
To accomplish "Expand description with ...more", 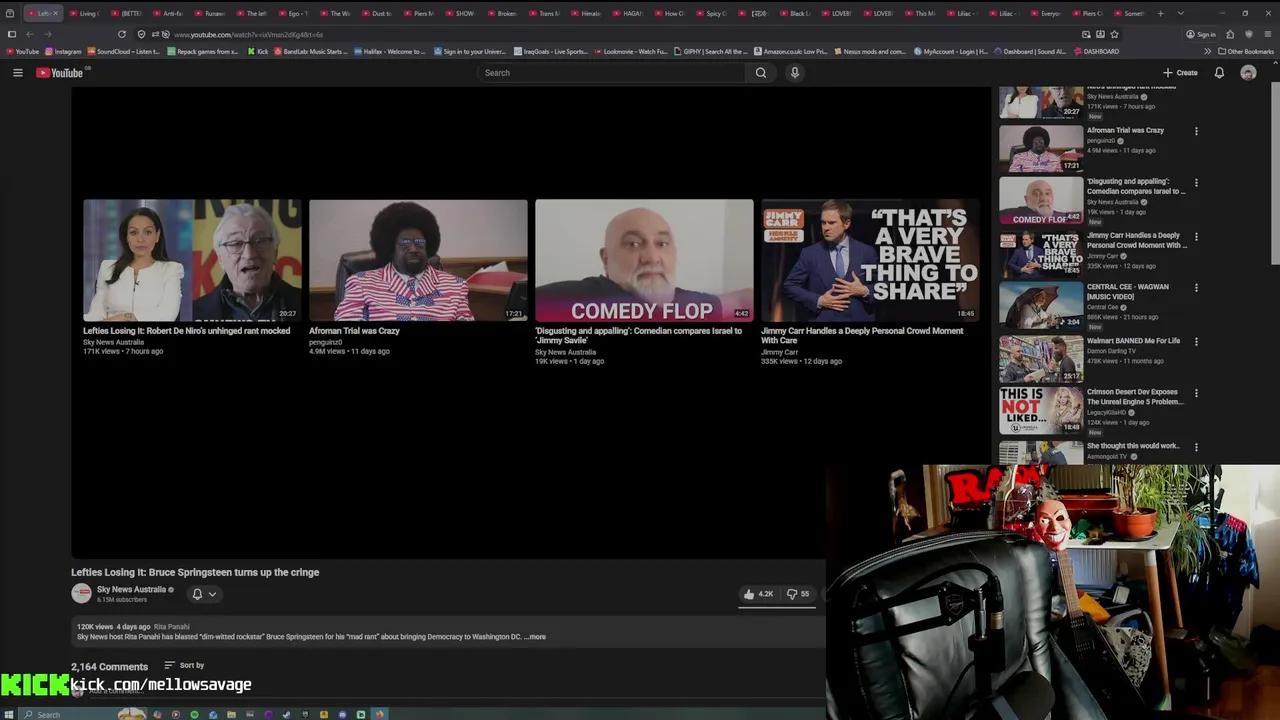I will [536, 637].
